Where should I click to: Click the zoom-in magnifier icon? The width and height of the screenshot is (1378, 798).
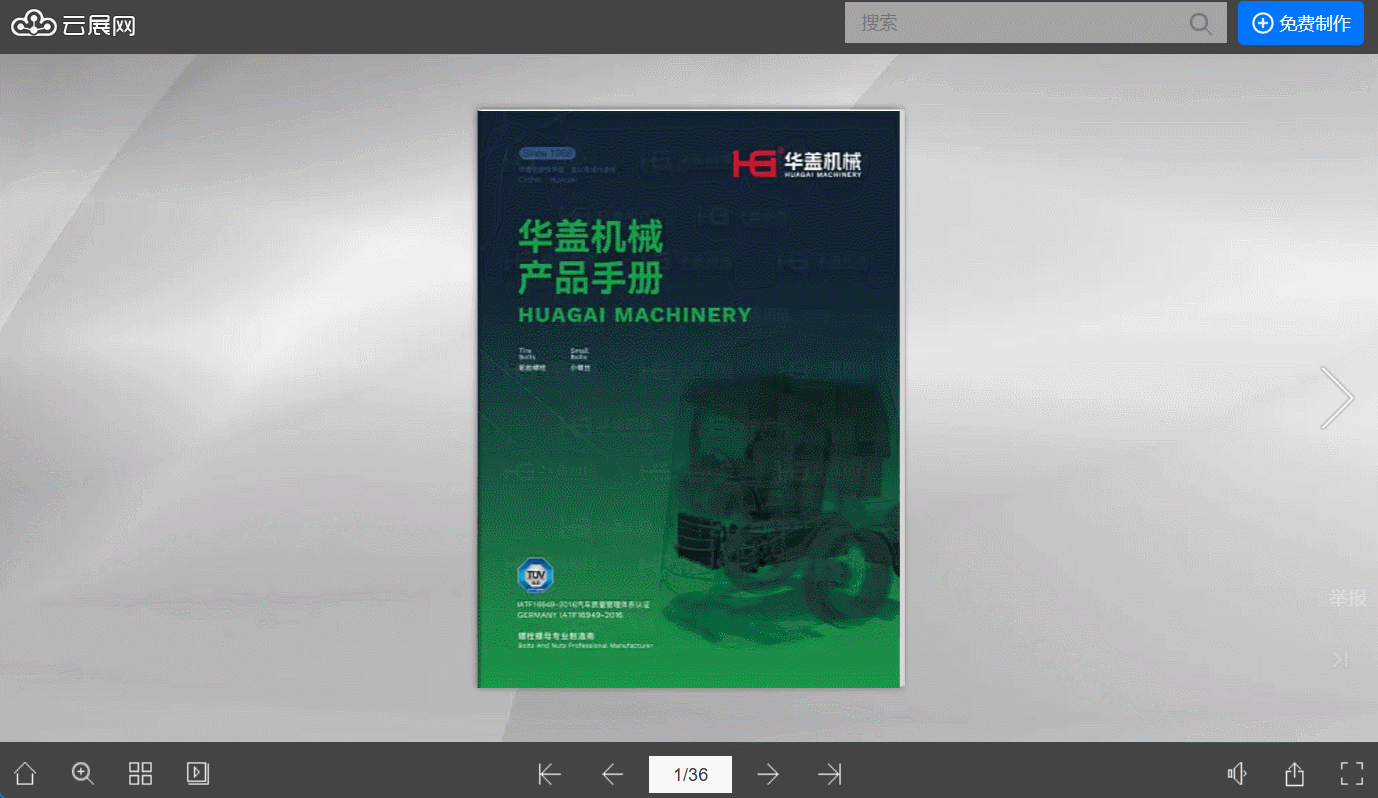click(83, 773)
